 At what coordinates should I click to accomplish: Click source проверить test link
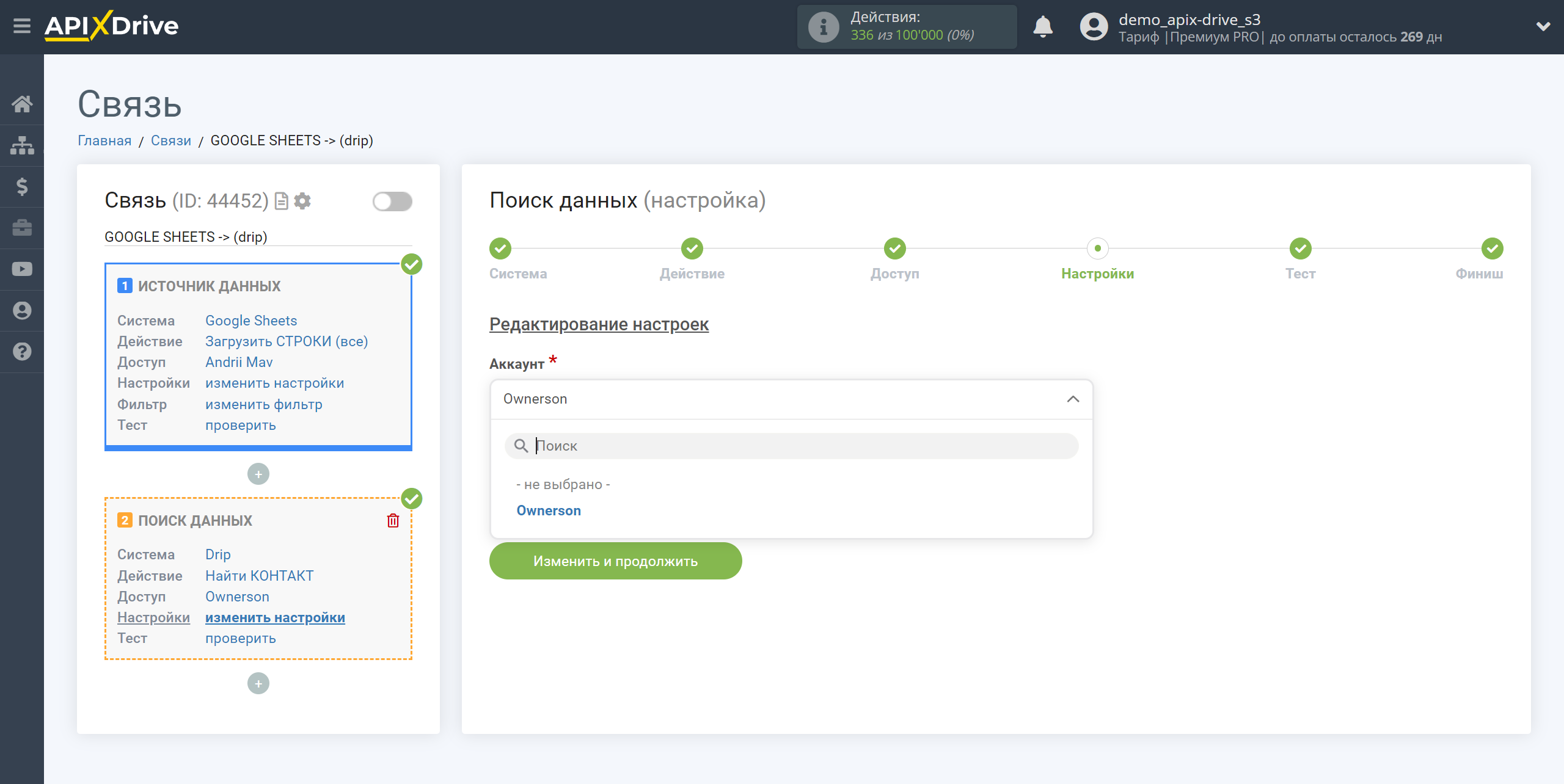[x=240, y=425]
